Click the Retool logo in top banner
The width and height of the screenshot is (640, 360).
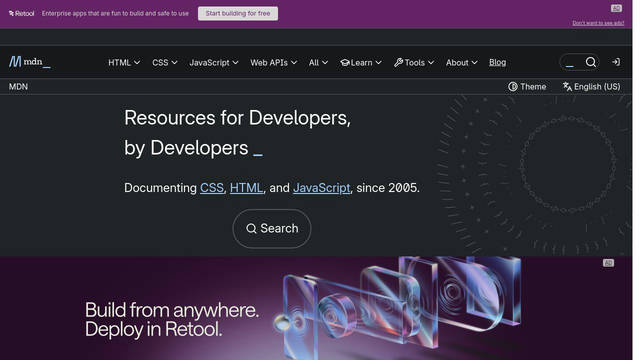22,13
